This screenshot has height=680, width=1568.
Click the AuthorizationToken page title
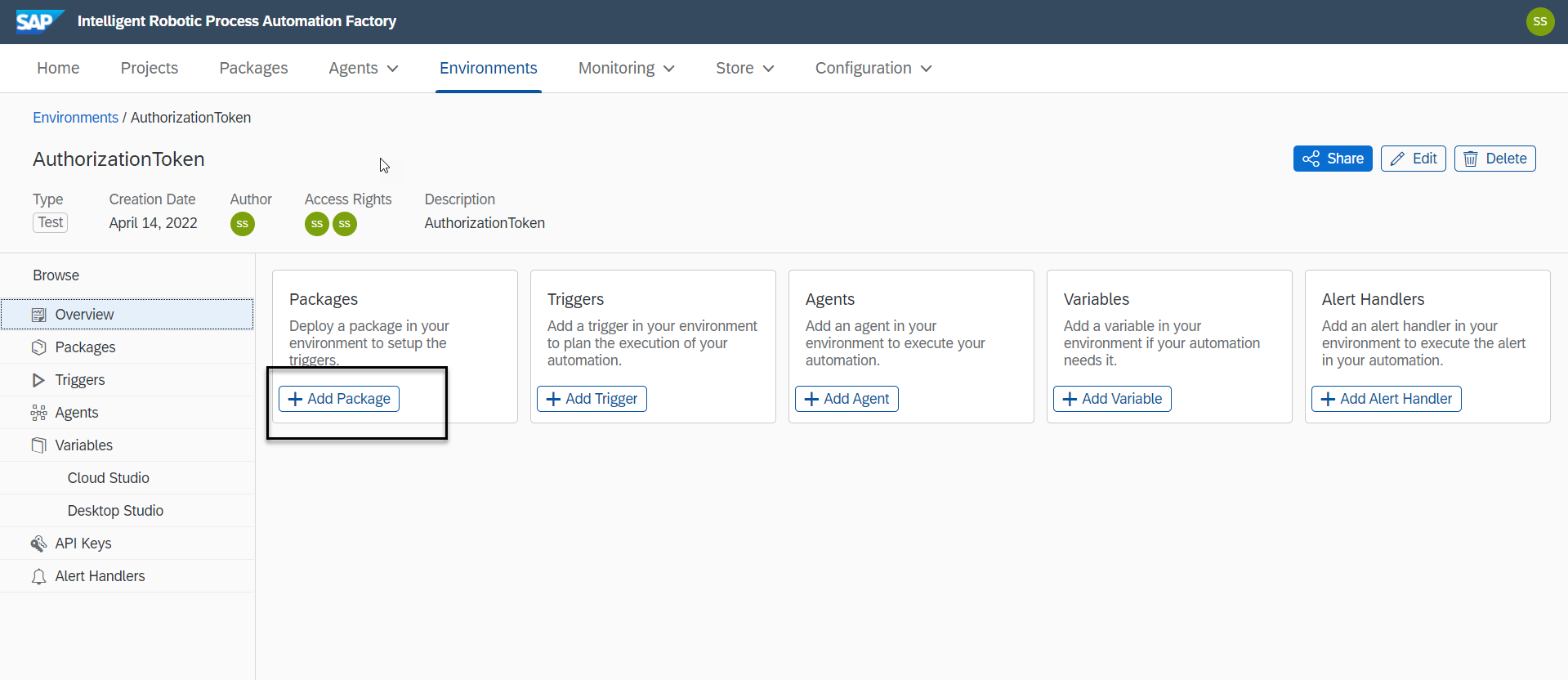[x=118, y=159]
